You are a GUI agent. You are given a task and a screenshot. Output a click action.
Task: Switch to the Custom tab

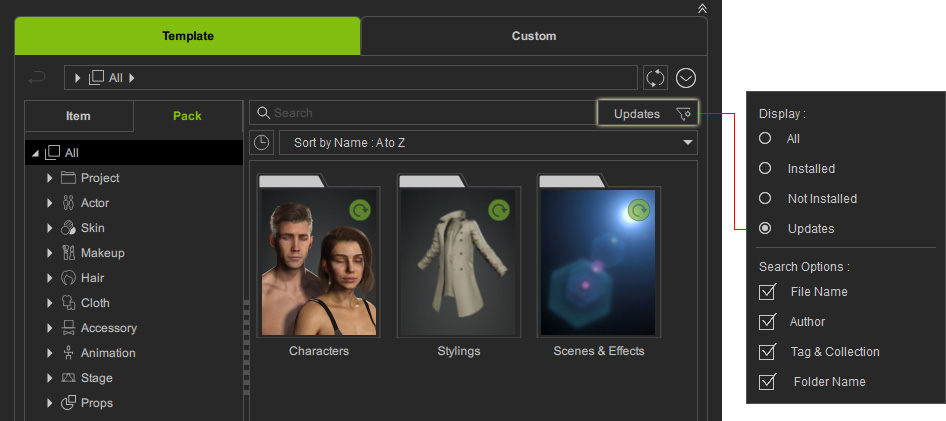click(533, 36)
